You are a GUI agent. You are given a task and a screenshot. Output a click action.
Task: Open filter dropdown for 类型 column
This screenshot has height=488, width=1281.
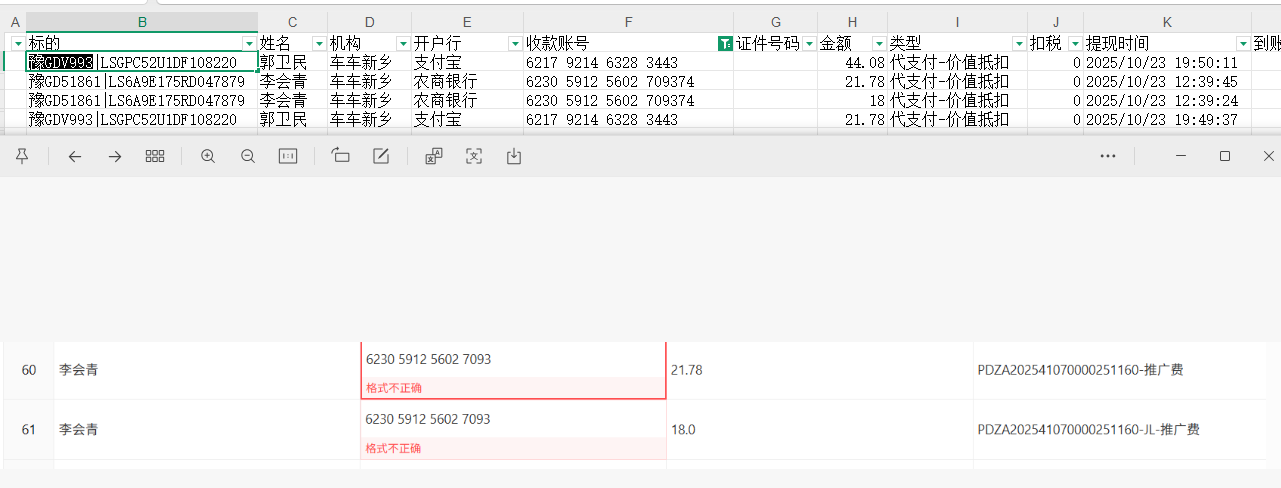(x=1019, y=43)
